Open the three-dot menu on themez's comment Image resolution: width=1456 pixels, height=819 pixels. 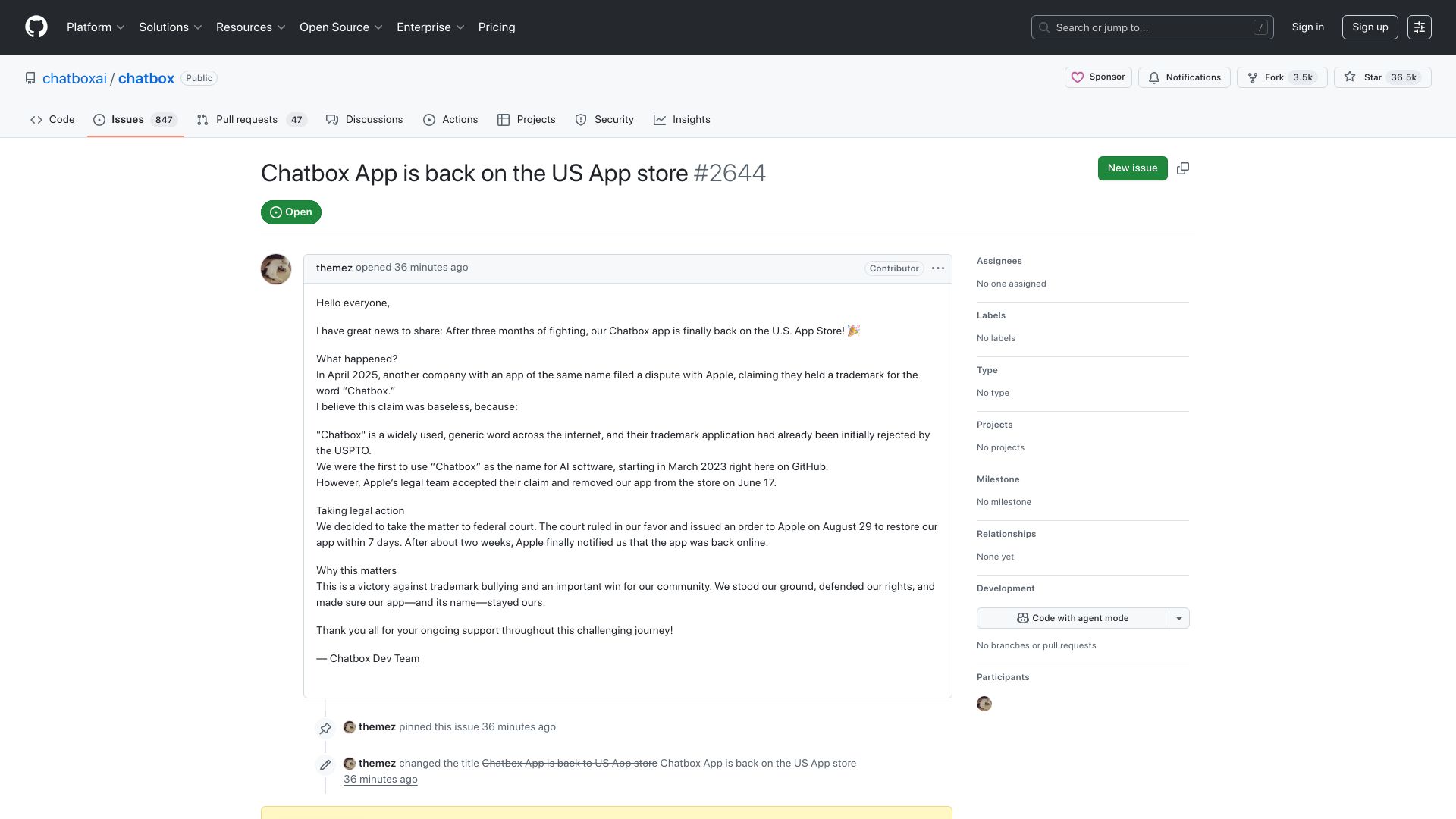pos(938,268)
